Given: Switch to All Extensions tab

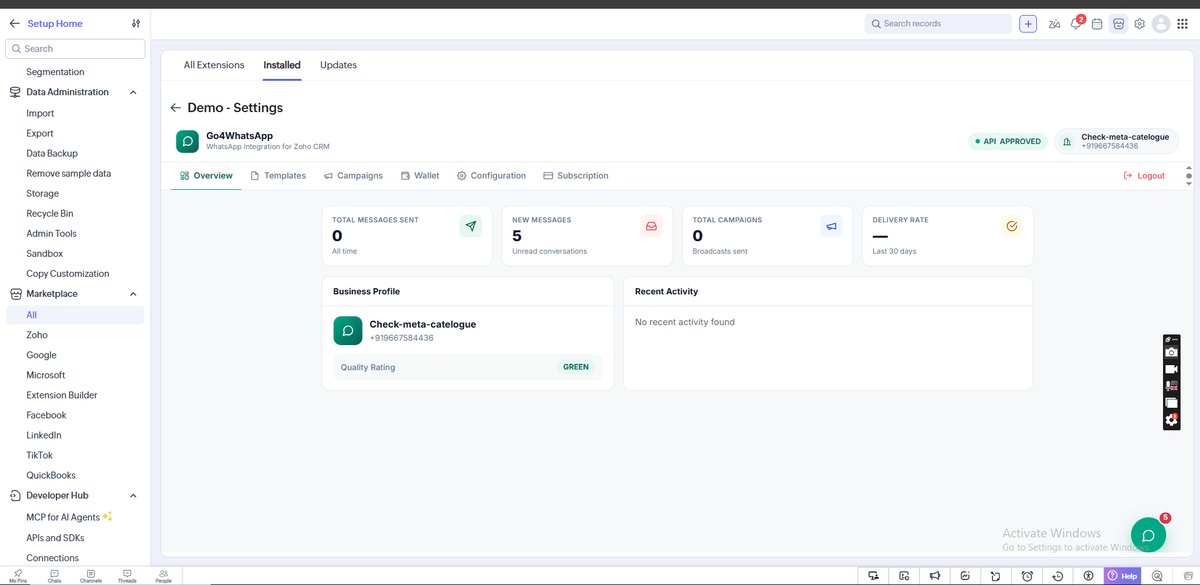Looking at the screenshot, I should click(x=214, y=65).
